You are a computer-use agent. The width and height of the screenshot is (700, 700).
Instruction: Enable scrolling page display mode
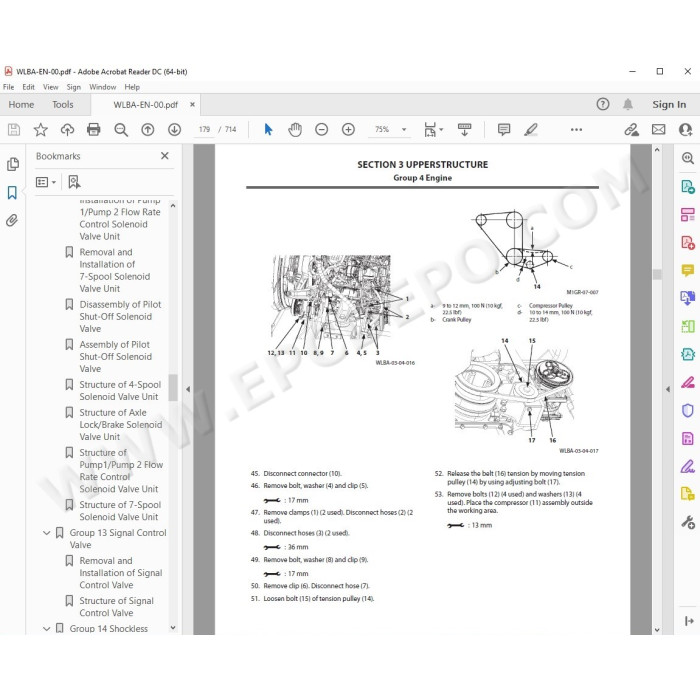pos(464,129)
